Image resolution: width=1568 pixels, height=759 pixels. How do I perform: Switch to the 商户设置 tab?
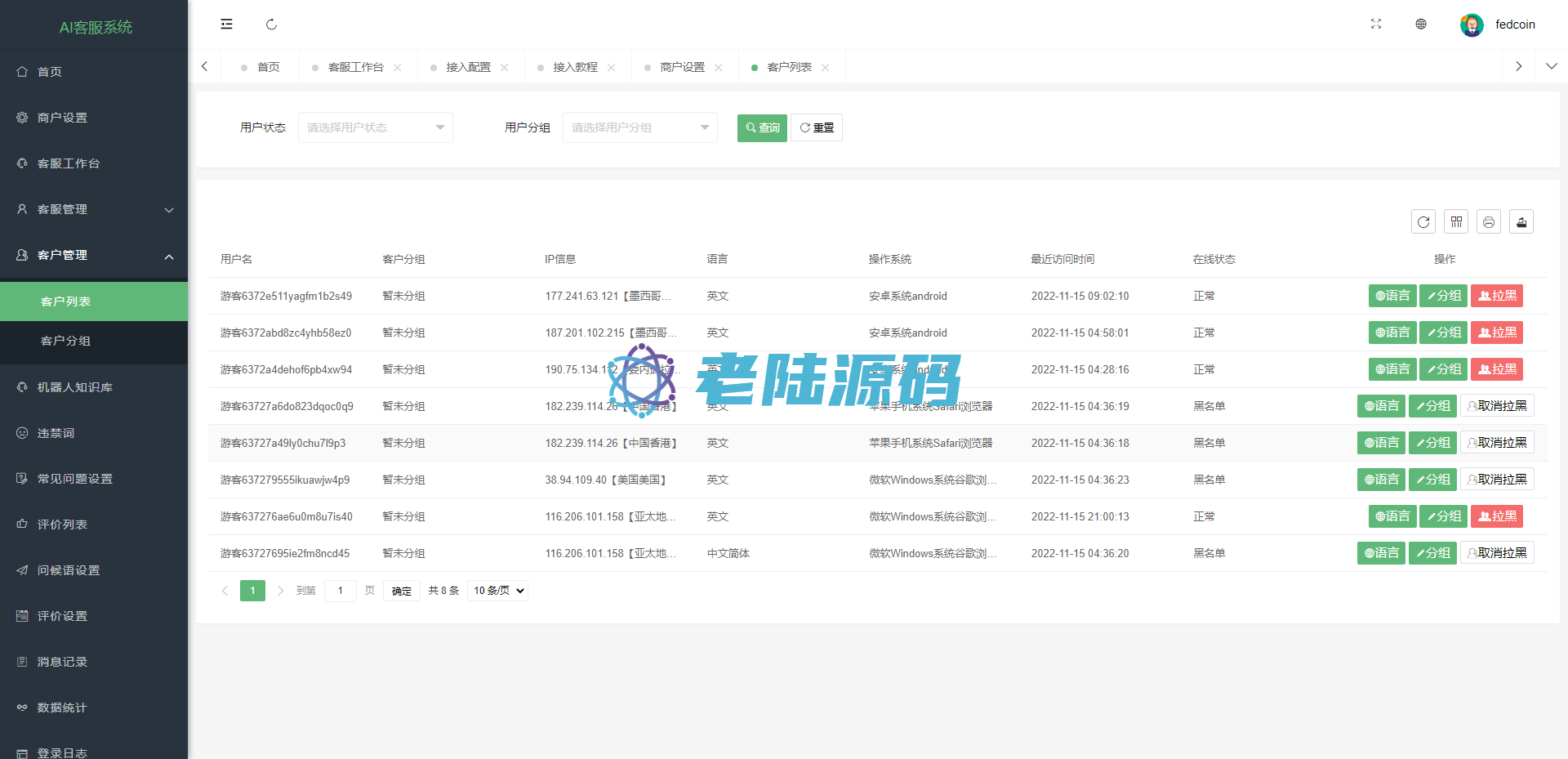682,67
